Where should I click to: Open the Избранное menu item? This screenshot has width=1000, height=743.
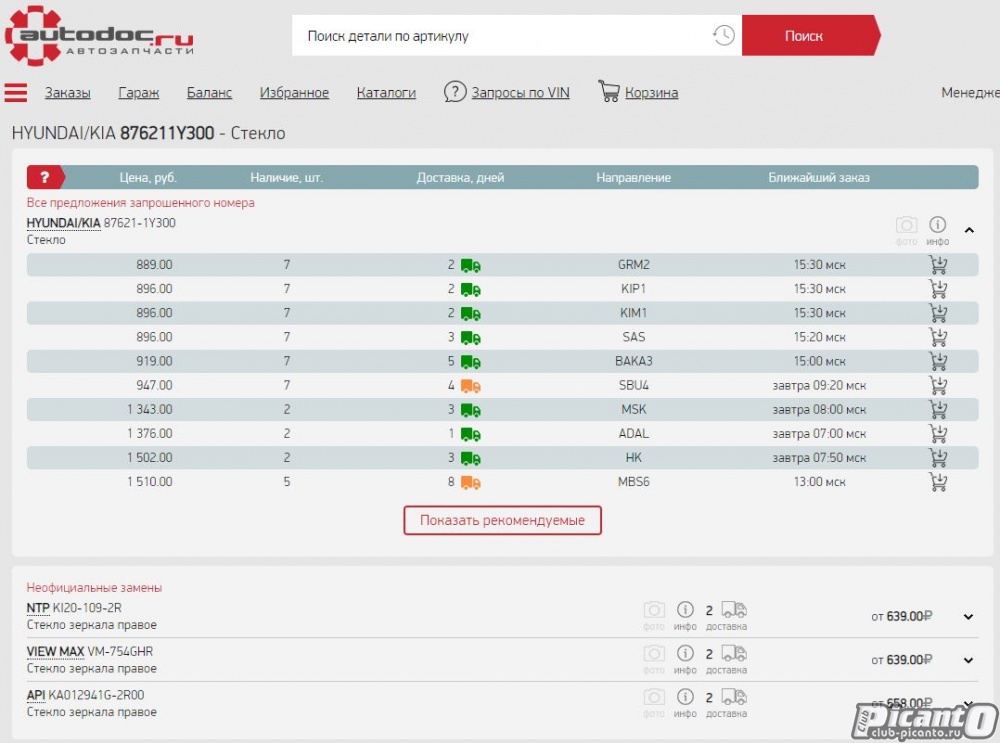294,92
